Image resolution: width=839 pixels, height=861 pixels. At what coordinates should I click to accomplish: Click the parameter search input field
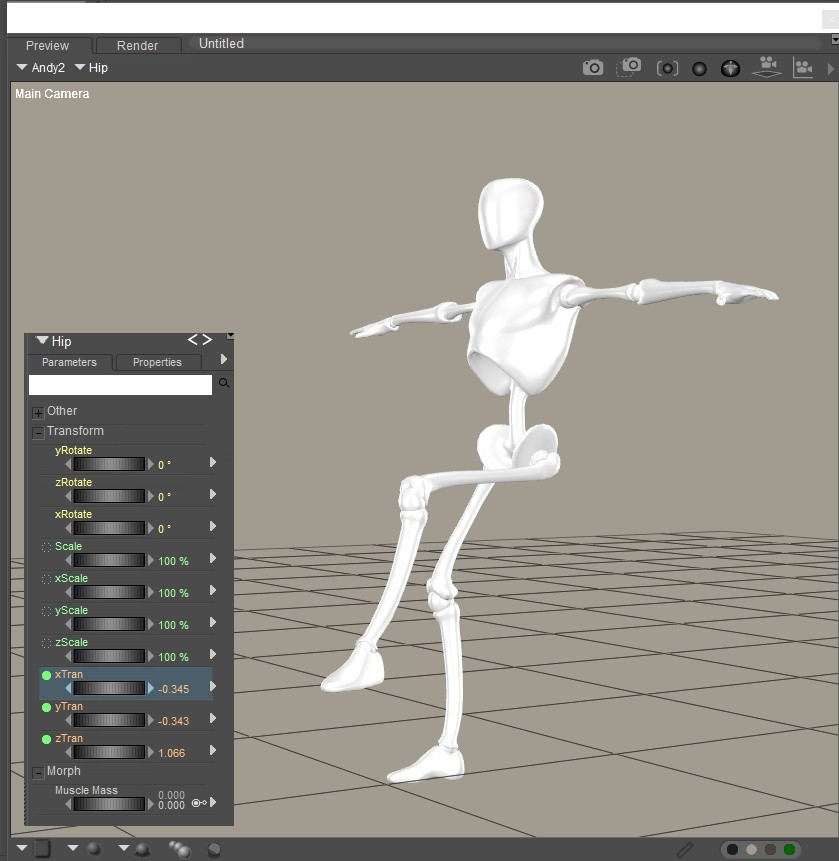120,384
